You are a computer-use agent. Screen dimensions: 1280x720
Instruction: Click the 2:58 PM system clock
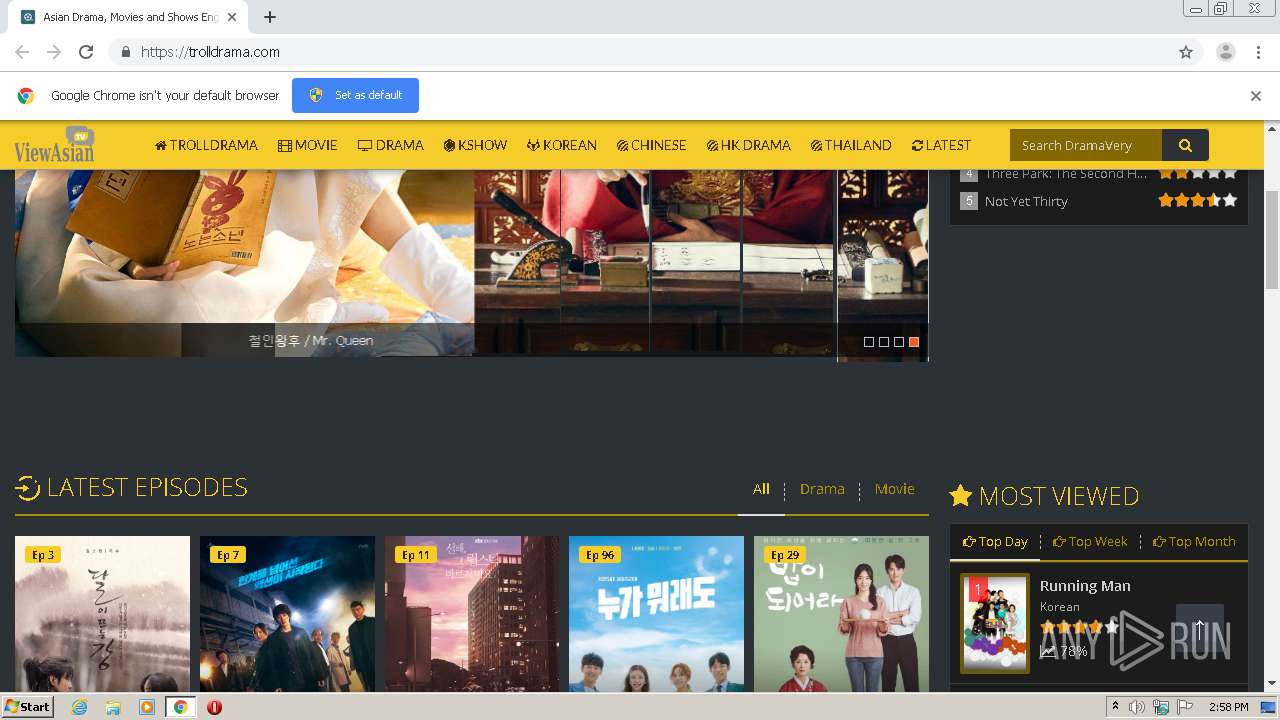tap(1229, 707)
